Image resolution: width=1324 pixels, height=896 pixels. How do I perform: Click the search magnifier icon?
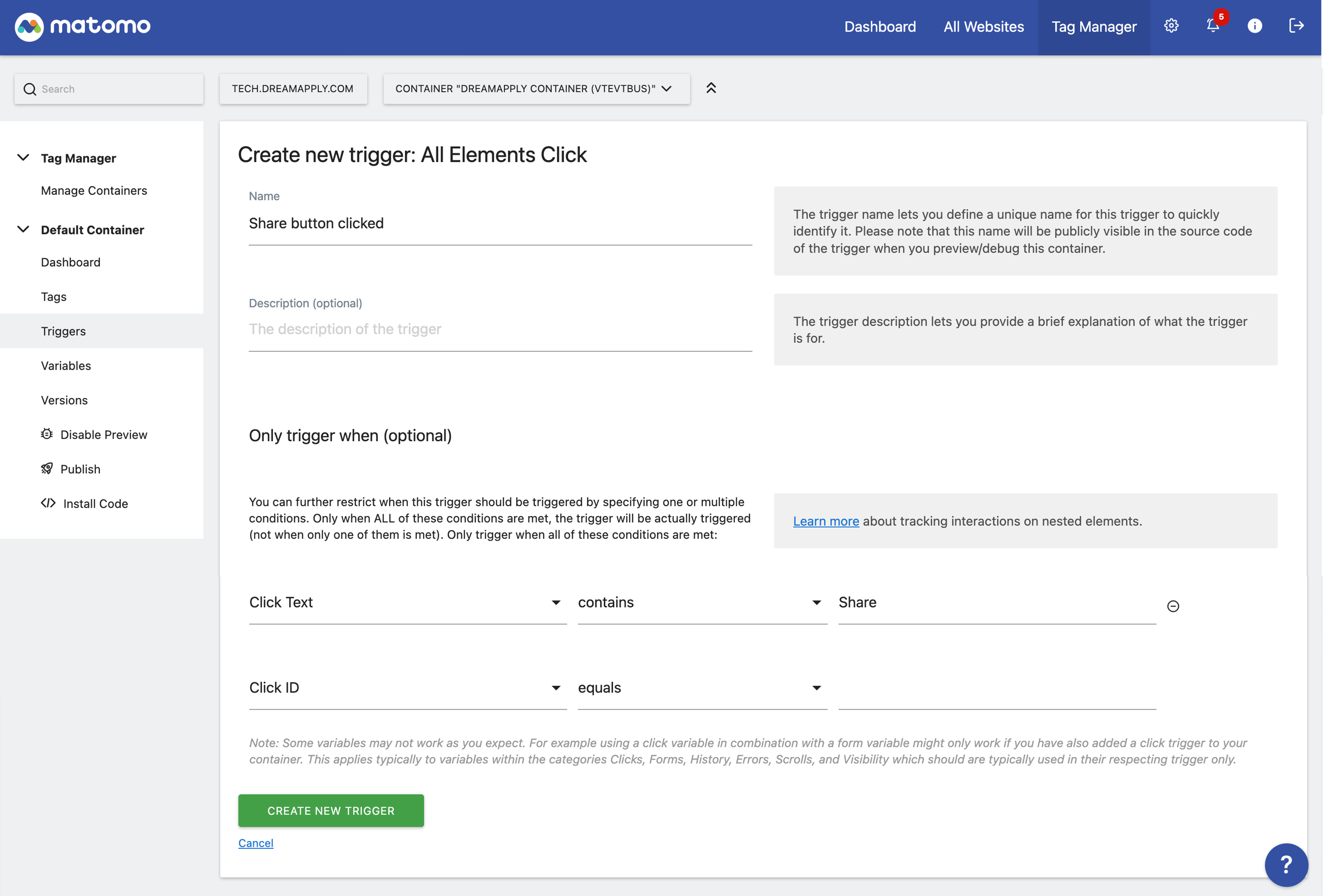(30, 89)
